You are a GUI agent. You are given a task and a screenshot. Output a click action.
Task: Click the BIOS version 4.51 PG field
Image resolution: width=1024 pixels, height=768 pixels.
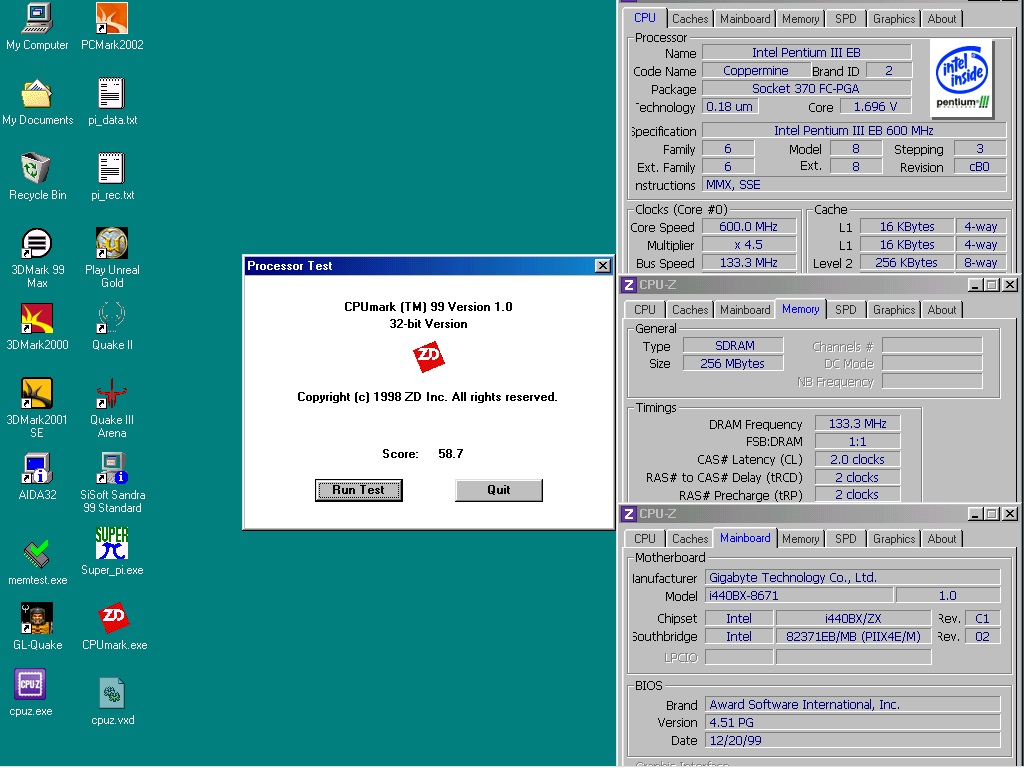852,722
